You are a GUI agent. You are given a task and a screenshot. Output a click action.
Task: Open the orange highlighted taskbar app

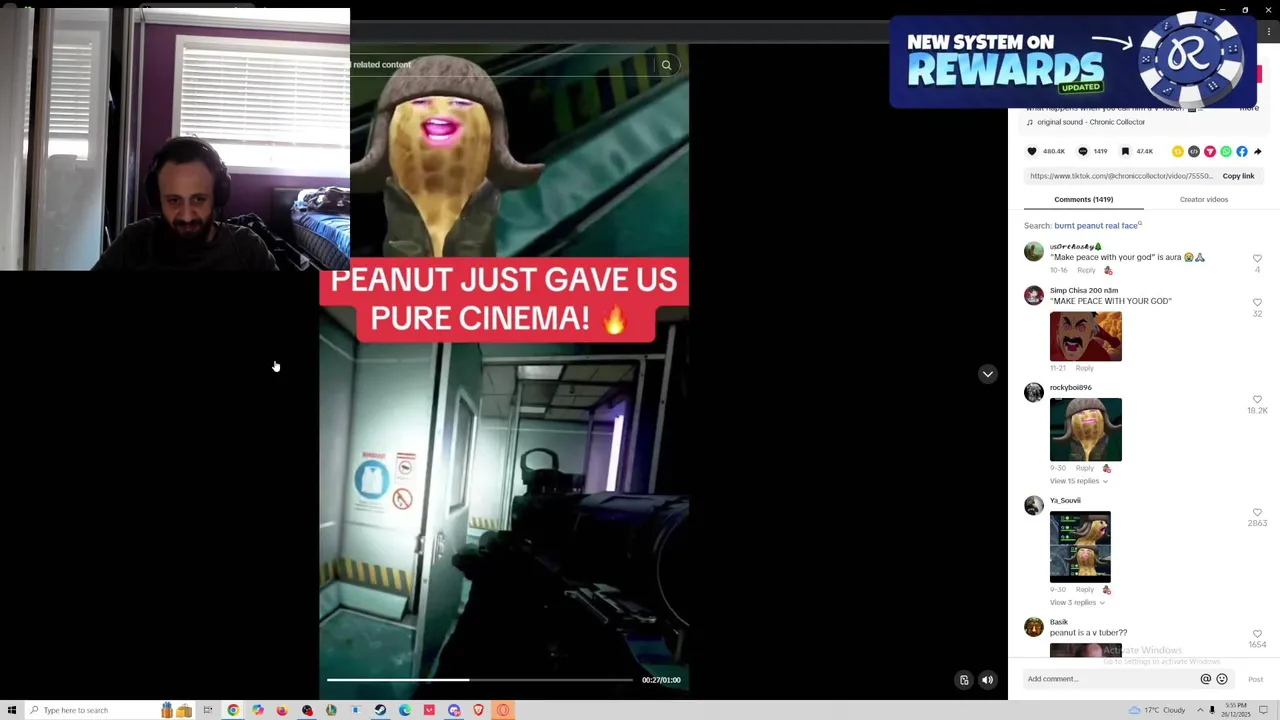pyautogui.click(x=503, y=710)
